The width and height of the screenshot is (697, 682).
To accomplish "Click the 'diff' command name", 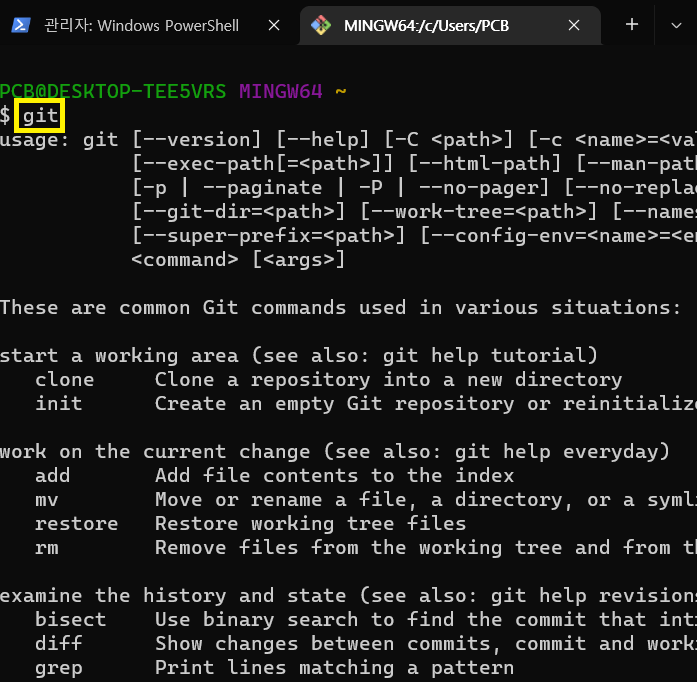I will click(x=59, y=644).
